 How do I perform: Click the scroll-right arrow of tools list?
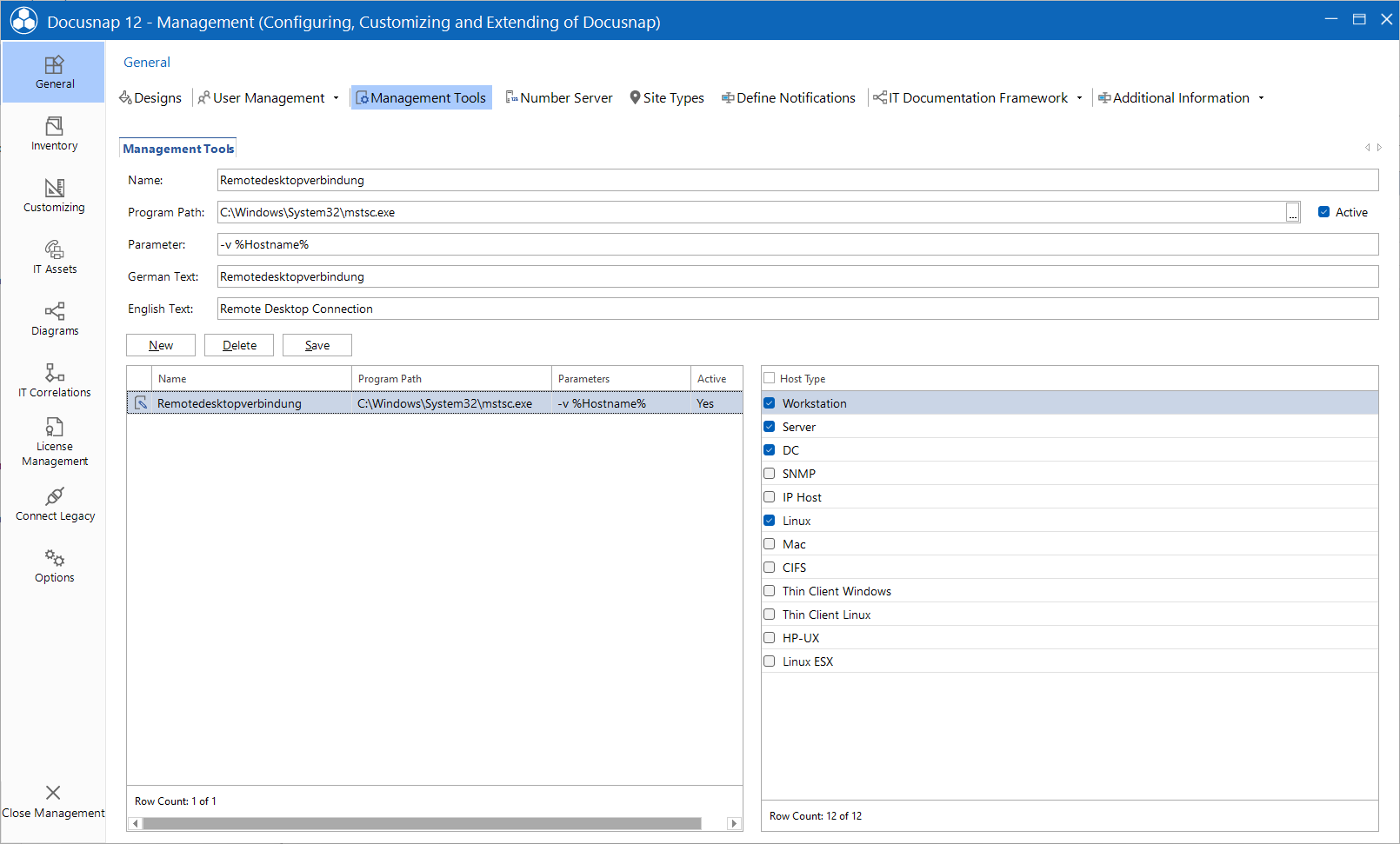pyautogui.click(x=734, y=823)
